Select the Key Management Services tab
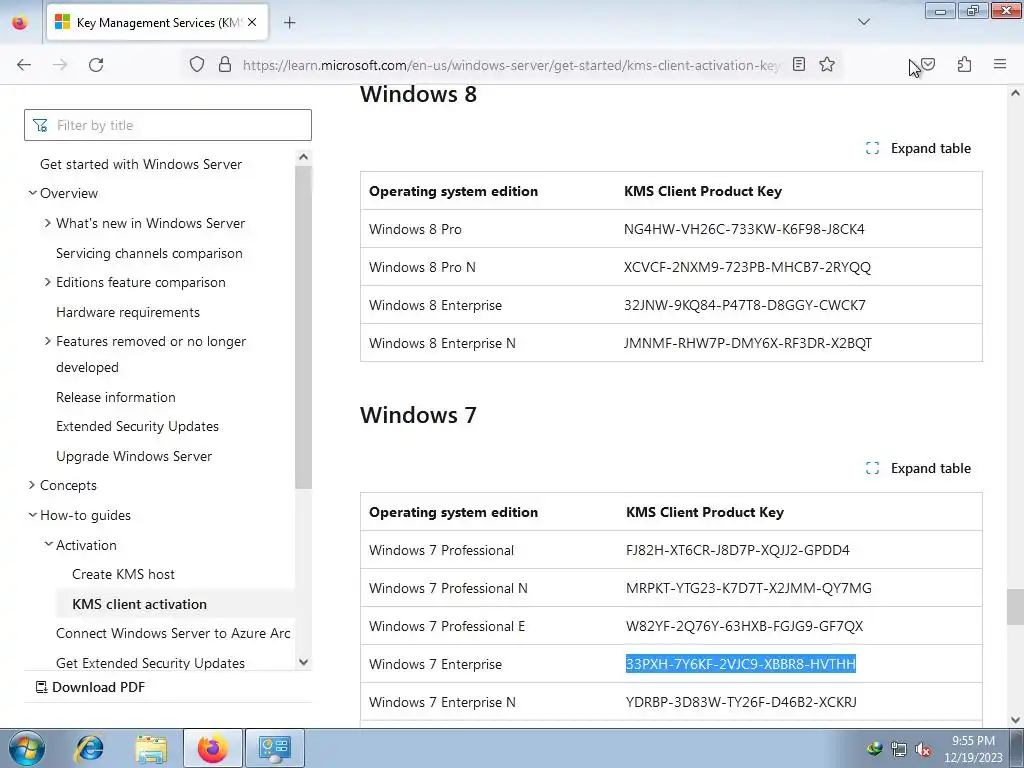 pyautogui.click(x=157, y=22)
